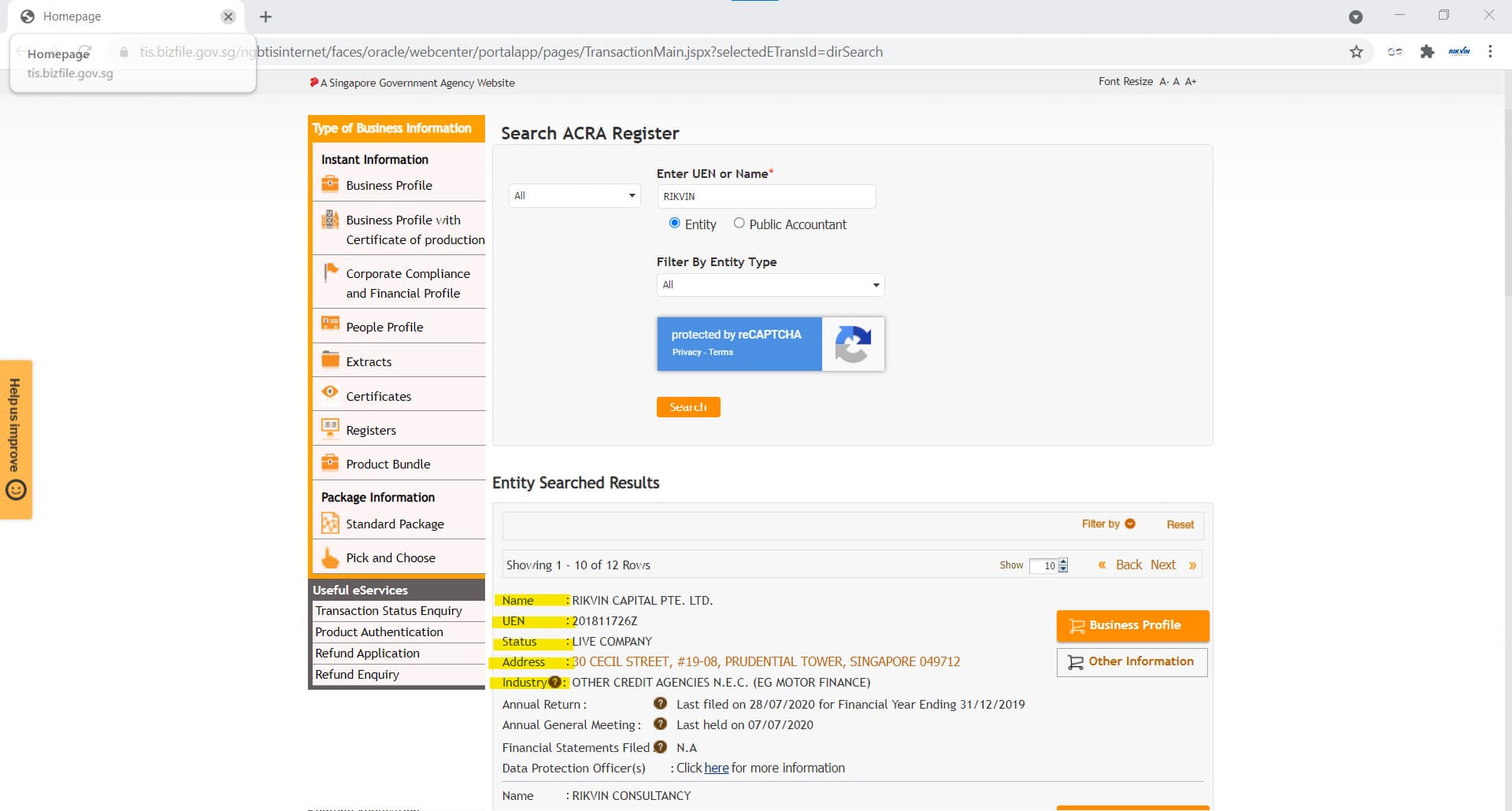This screenshot has height=811, width=1512.
Task: Click the Rikvin Capital address link
Action: click(765, 661)
